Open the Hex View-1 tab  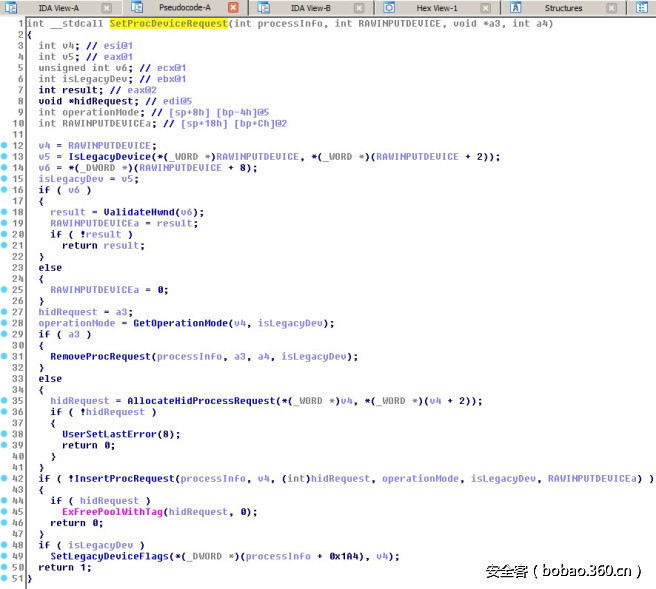[x=437, y=8]
